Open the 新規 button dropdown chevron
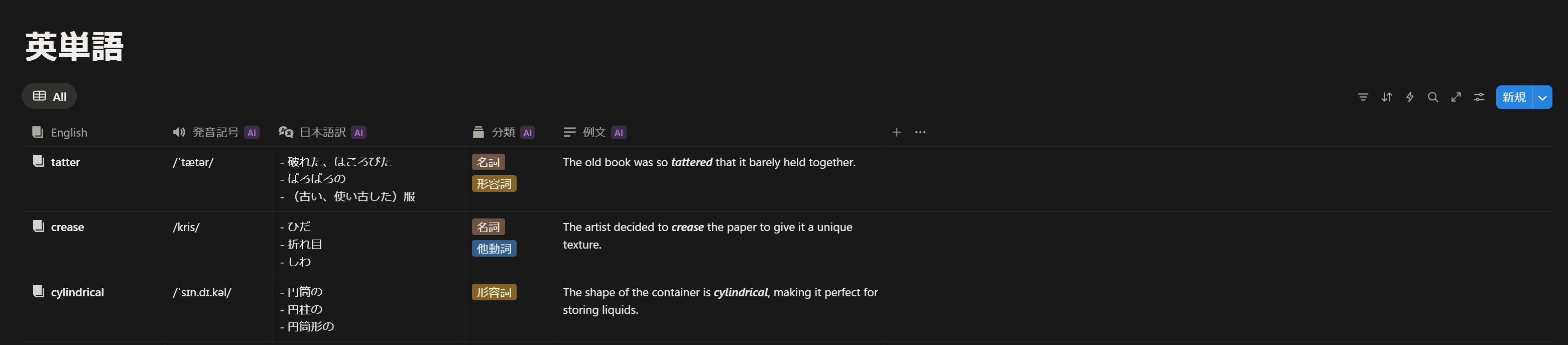The height and width of the screenshot is (345, 1568). [1542, 97]
